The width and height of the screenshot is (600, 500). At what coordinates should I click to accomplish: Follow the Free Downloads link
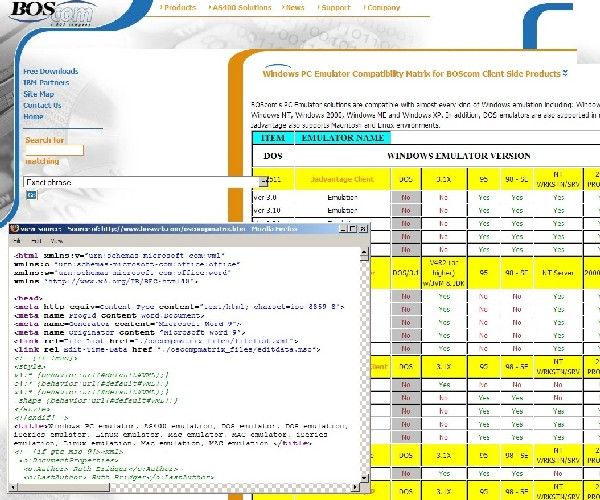(51, 71)
